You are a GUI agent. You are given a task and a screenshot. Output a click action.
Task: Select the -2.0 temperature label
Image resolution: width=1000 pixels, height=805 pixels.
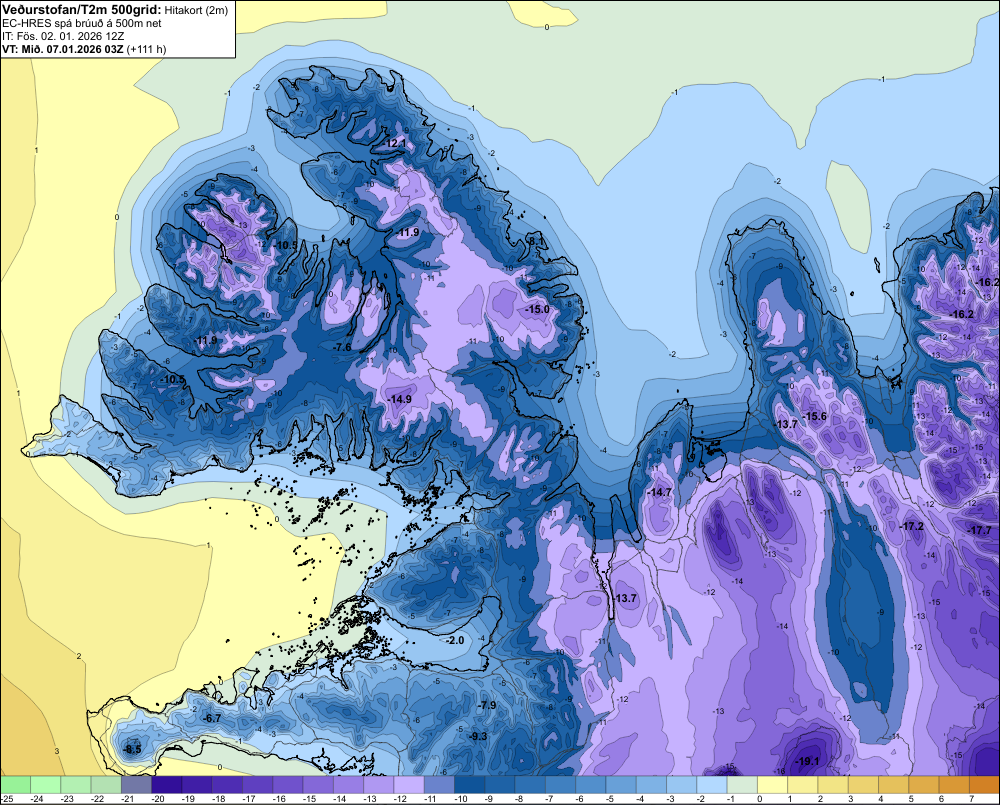coord(455,640)
